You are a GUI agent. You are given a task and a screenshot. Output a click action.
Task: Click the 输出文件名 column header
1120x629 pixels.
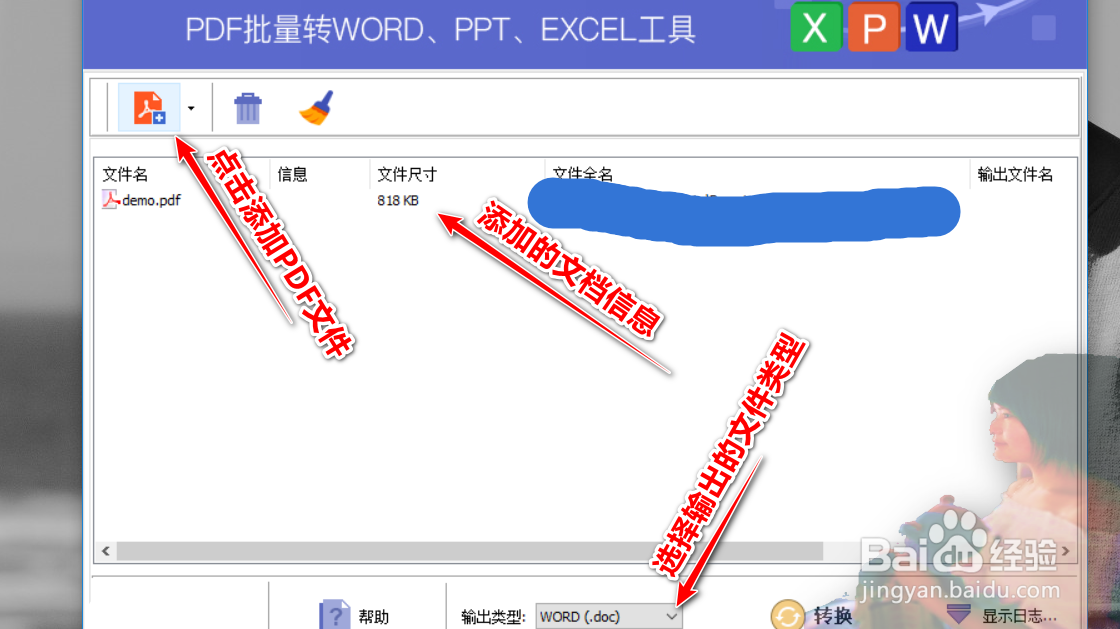point(1014,174)
